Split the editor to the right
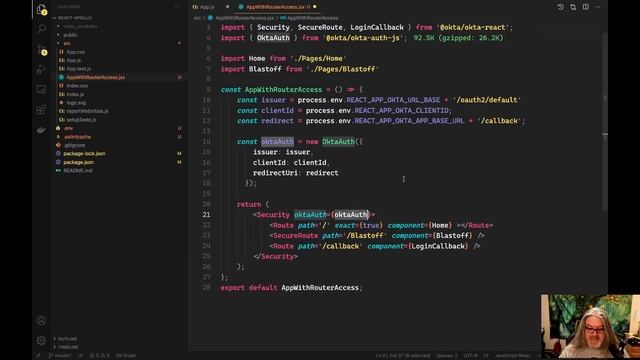Screen dimensions: 640x360 586,7
